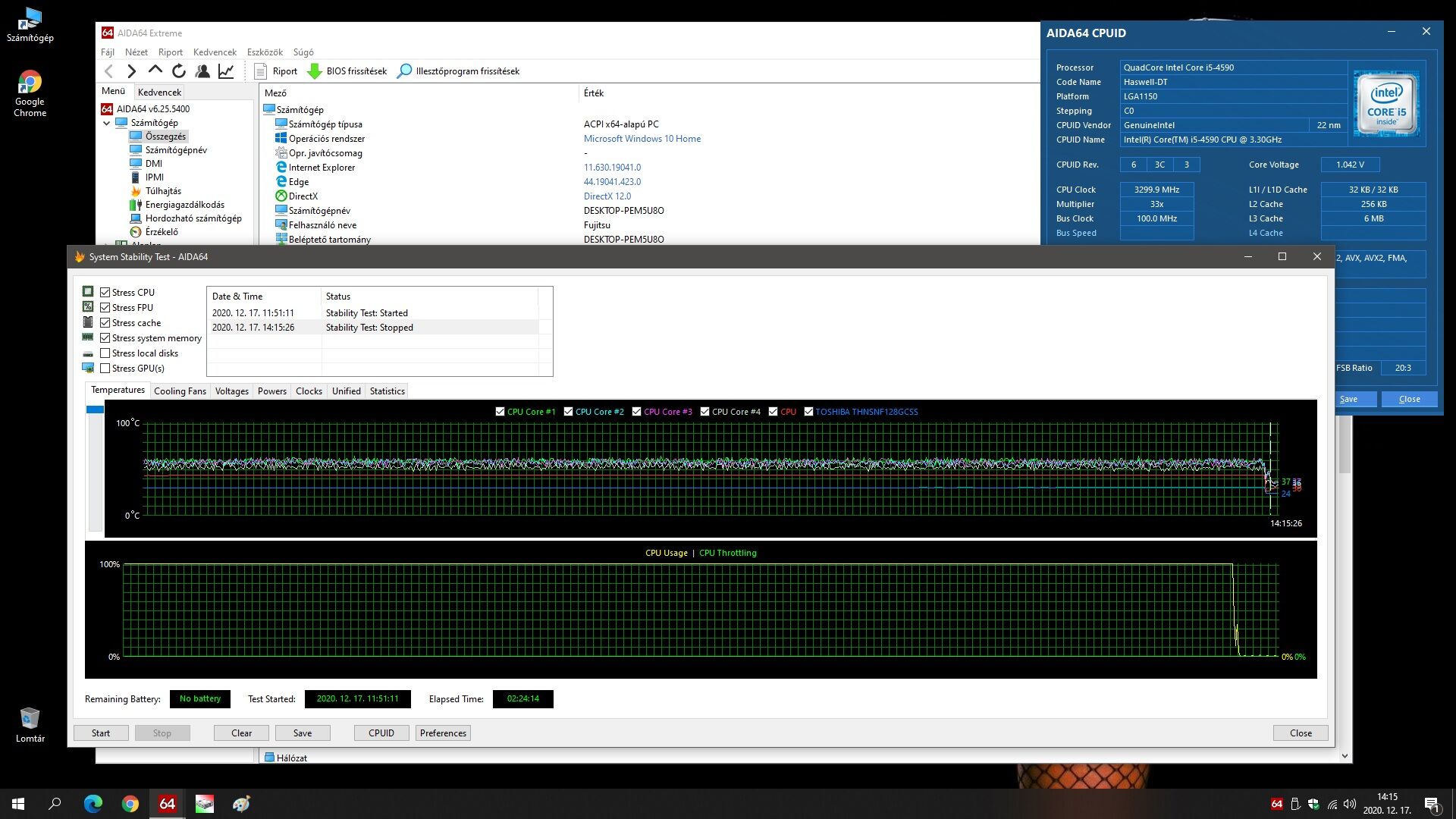Click the Preferences button
Screen dimensions: 1456x819
[x=443, y=733]
